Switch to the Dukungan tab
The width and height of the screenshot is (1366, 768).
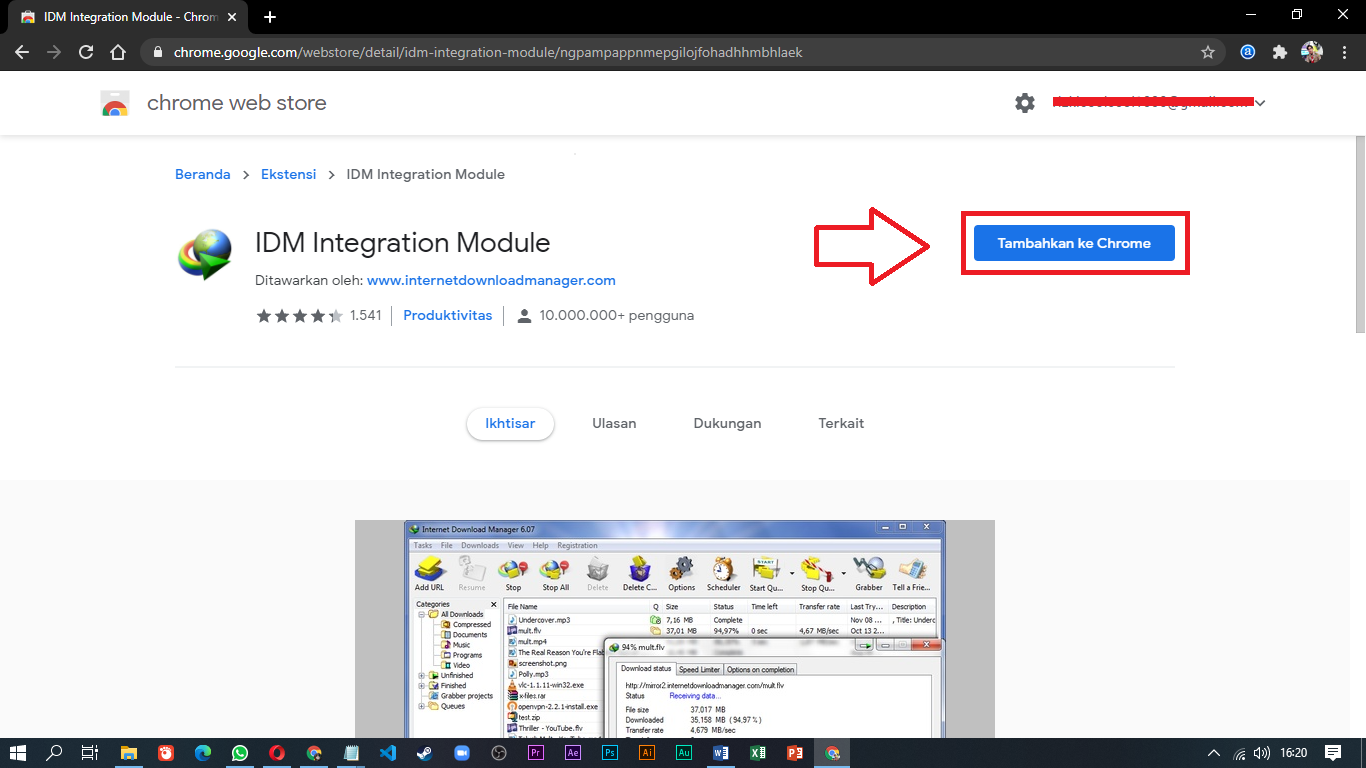(x=727, y=423)
